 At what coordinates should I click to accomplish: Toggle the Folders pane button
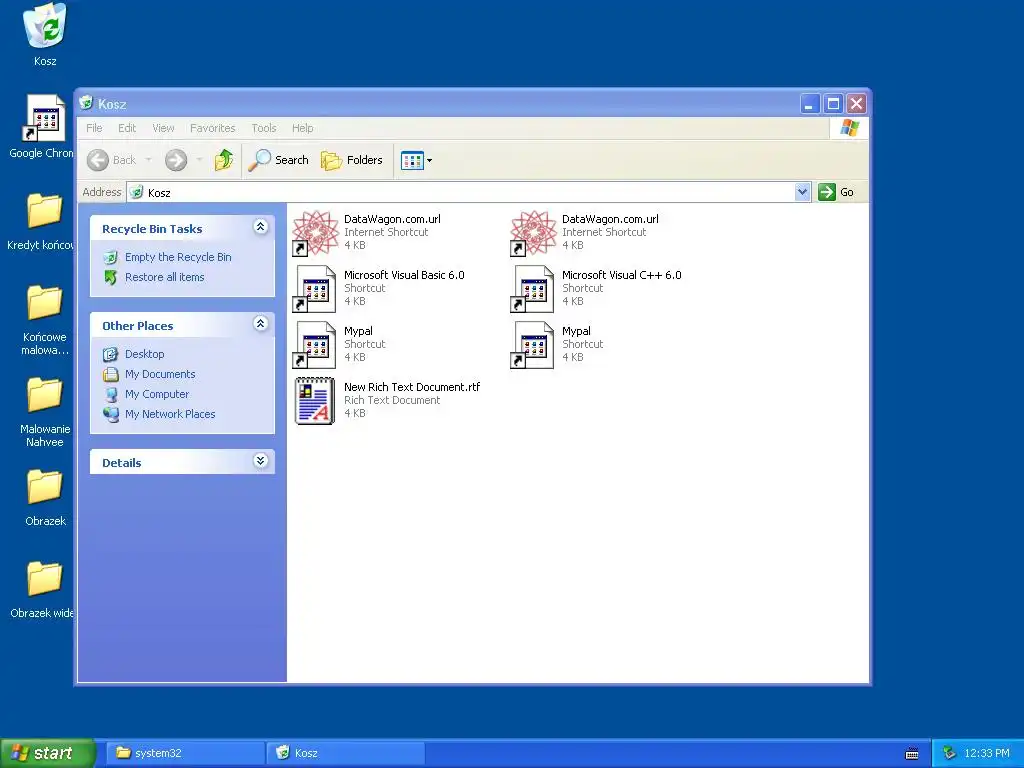pyautogui.click(x=351, y=160)
